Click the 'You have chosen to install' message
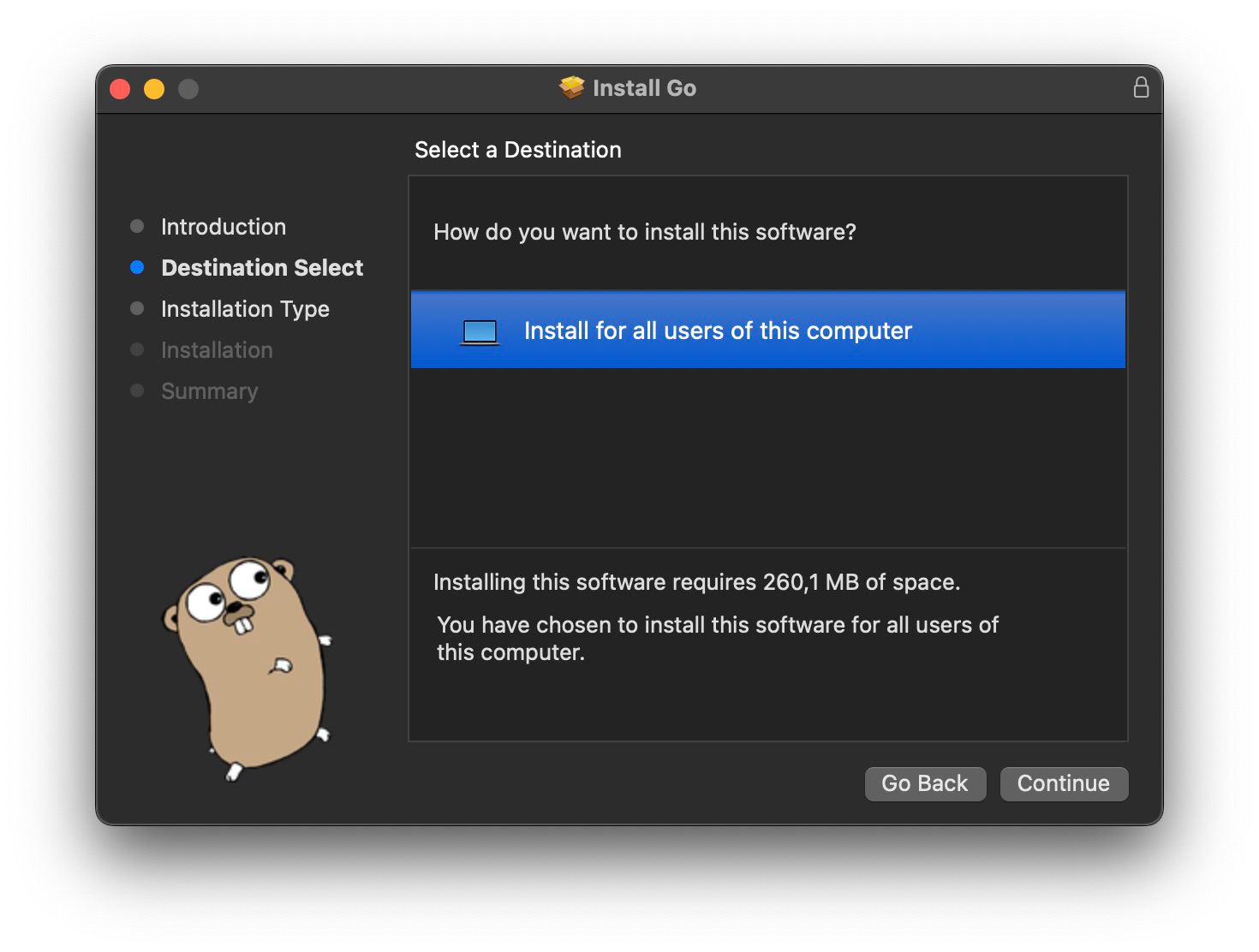Viewport: 1259px width, 952px height. coord(718,639)
